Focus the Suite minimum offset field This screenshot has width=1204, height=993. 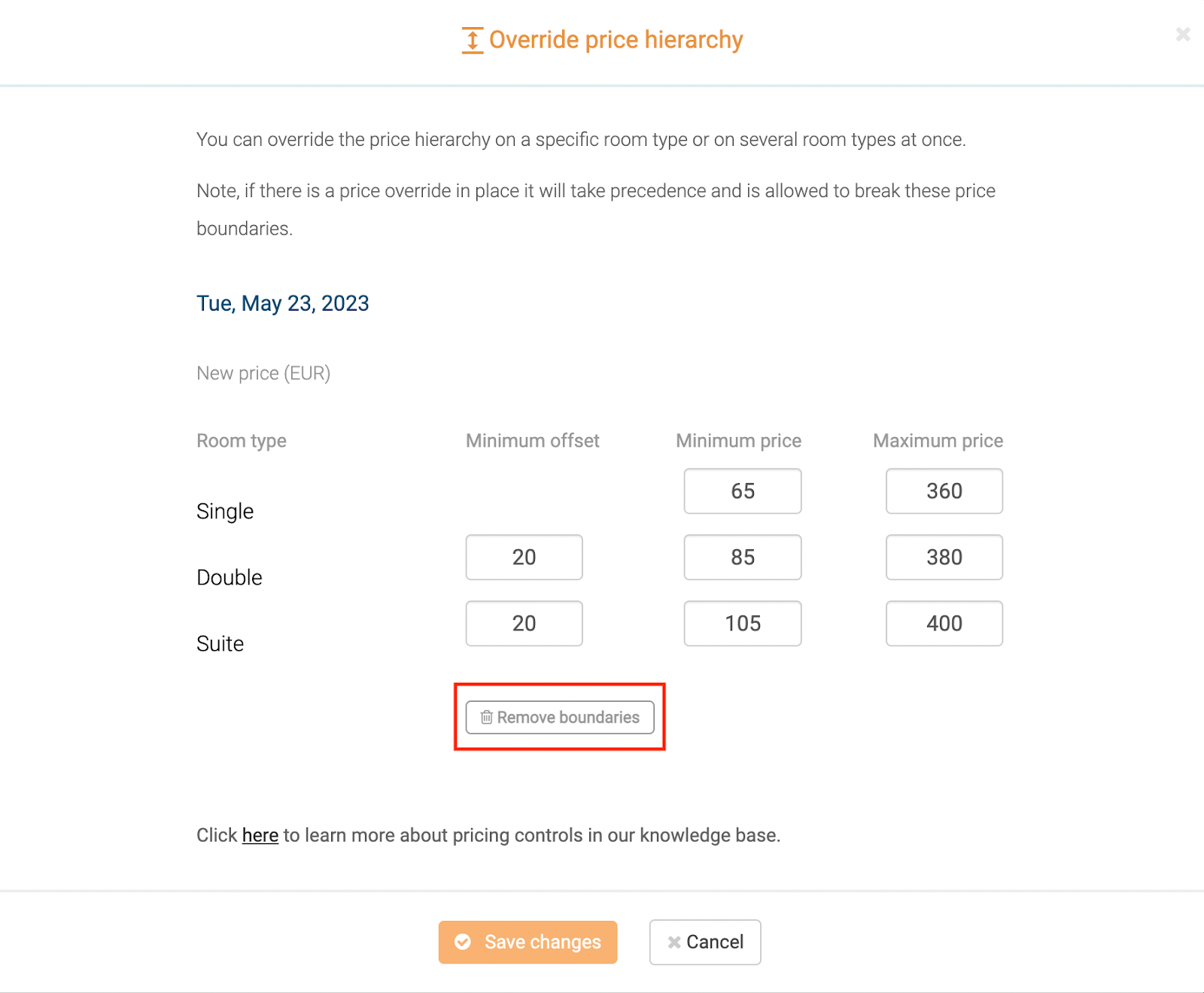(524, 624)
